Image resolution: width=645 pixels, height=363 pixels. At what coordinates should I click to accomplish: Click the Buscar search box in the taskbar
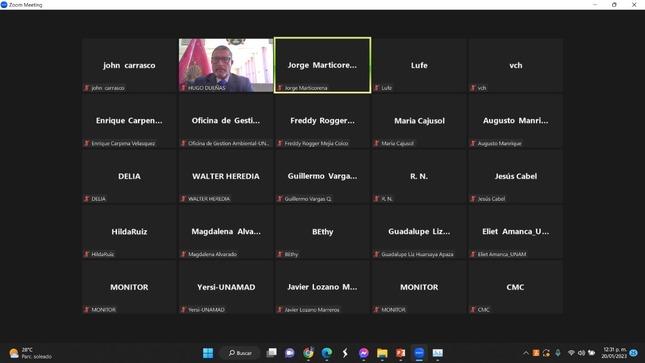pyautogui.click(x=240, y=353)
